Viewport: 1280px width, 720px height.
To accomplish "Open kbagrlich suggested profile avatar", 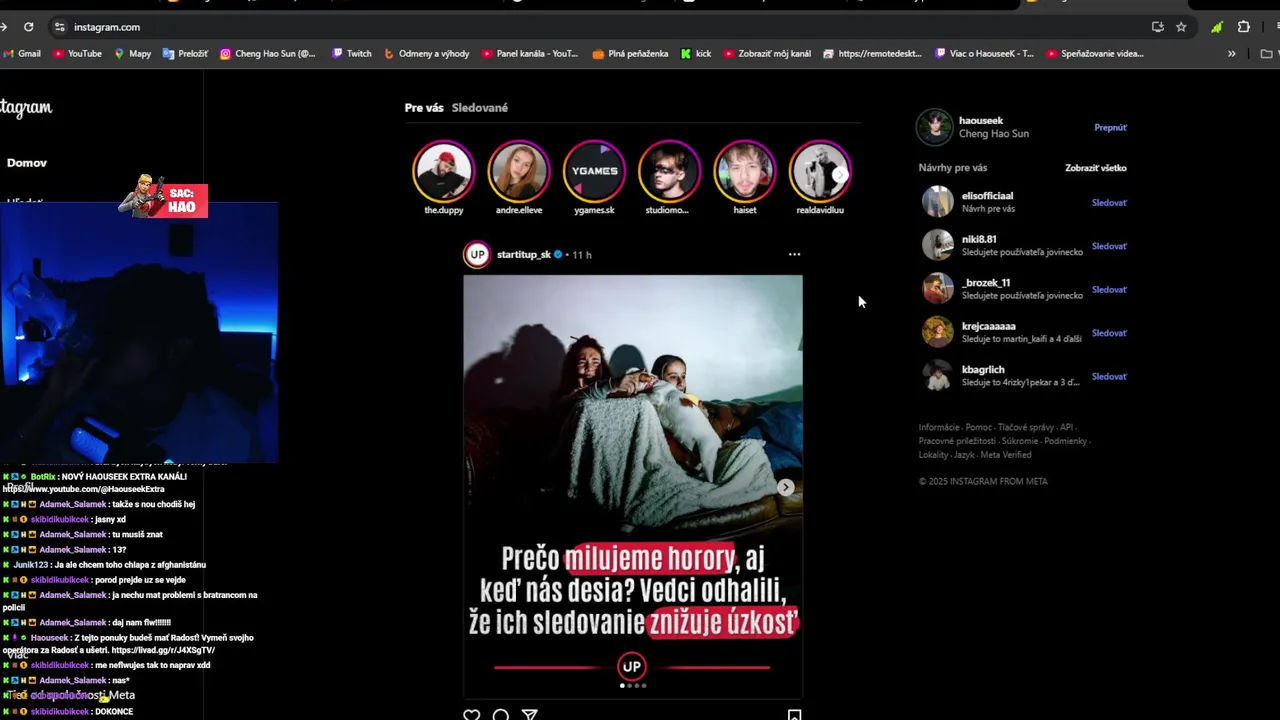I will tap(937, 376).
